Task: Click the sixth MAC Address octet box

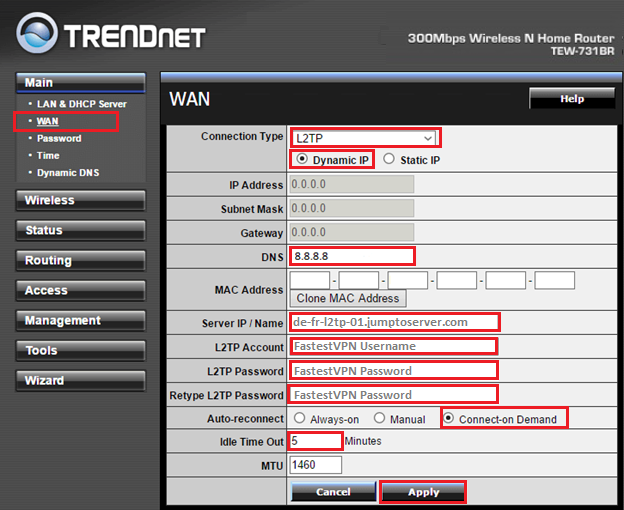Action: click(555, 280)
